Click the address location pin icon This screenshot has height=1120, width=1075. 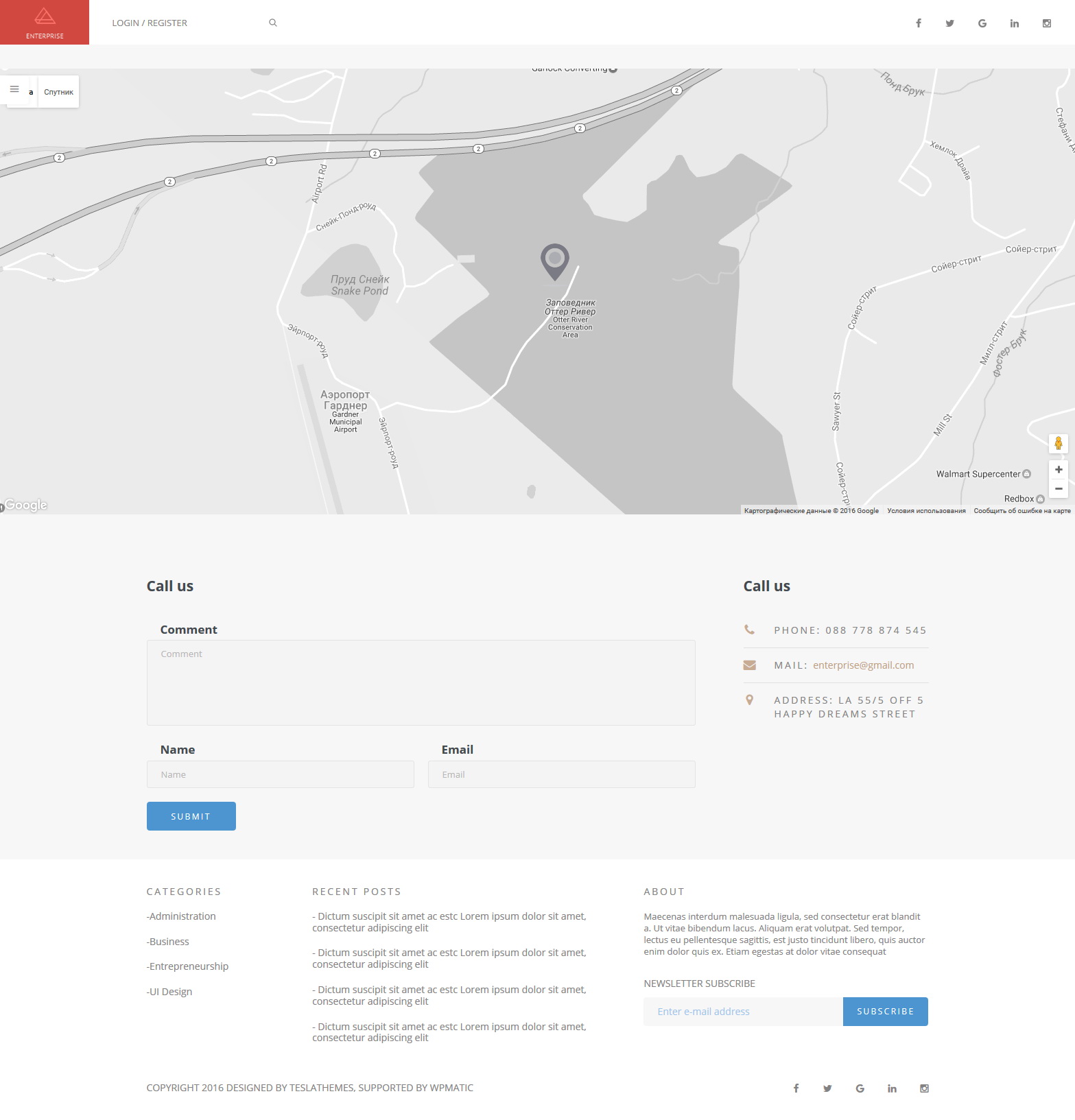point(749,700)
